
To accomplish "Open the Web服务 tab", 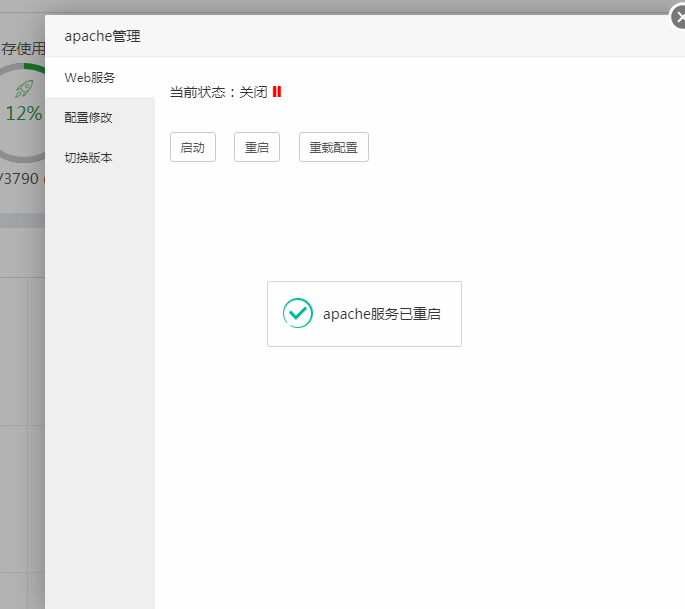I will (x=100, y=77).
